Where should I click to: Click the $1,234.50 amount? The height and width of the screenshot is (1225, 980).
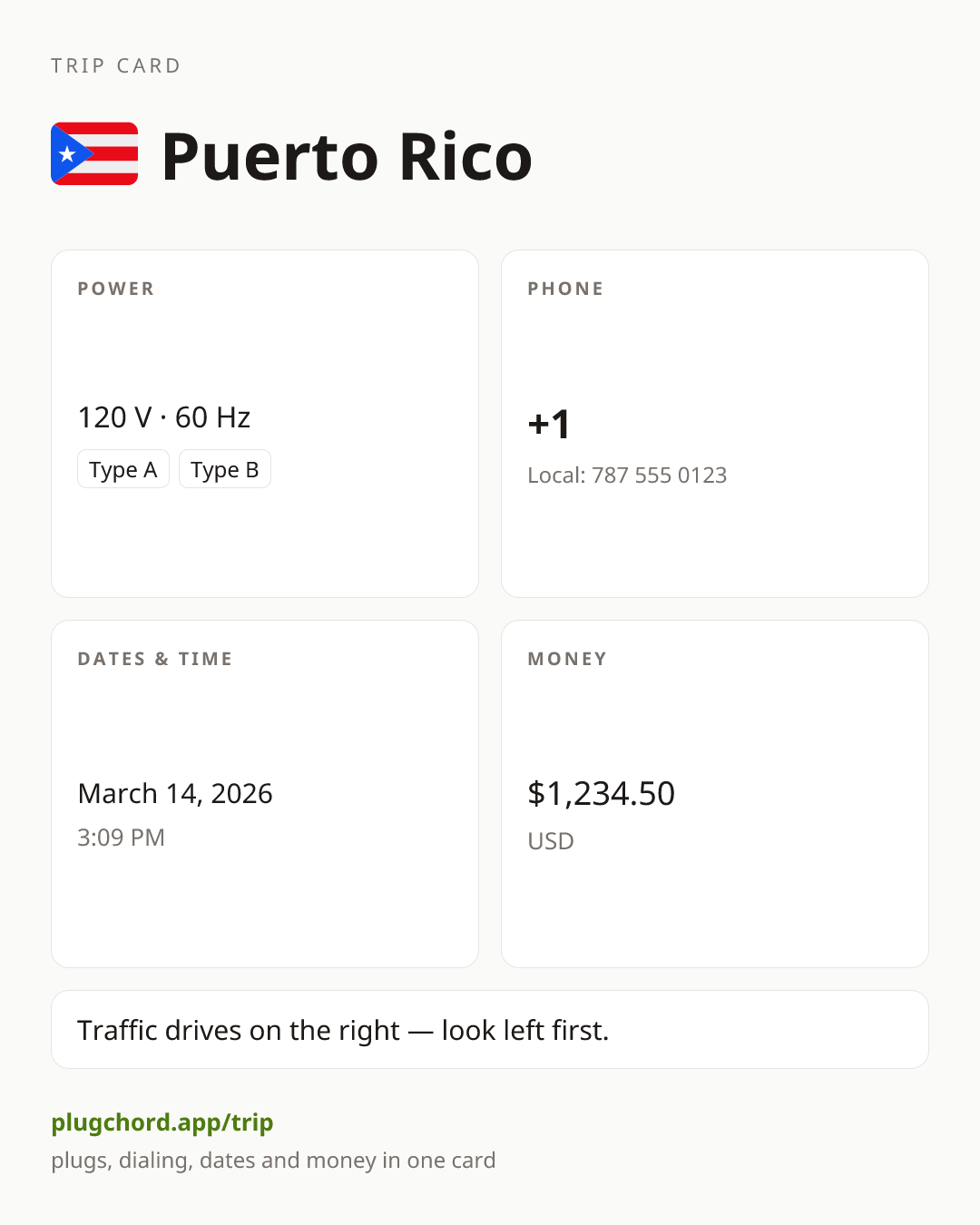(601, 793)
